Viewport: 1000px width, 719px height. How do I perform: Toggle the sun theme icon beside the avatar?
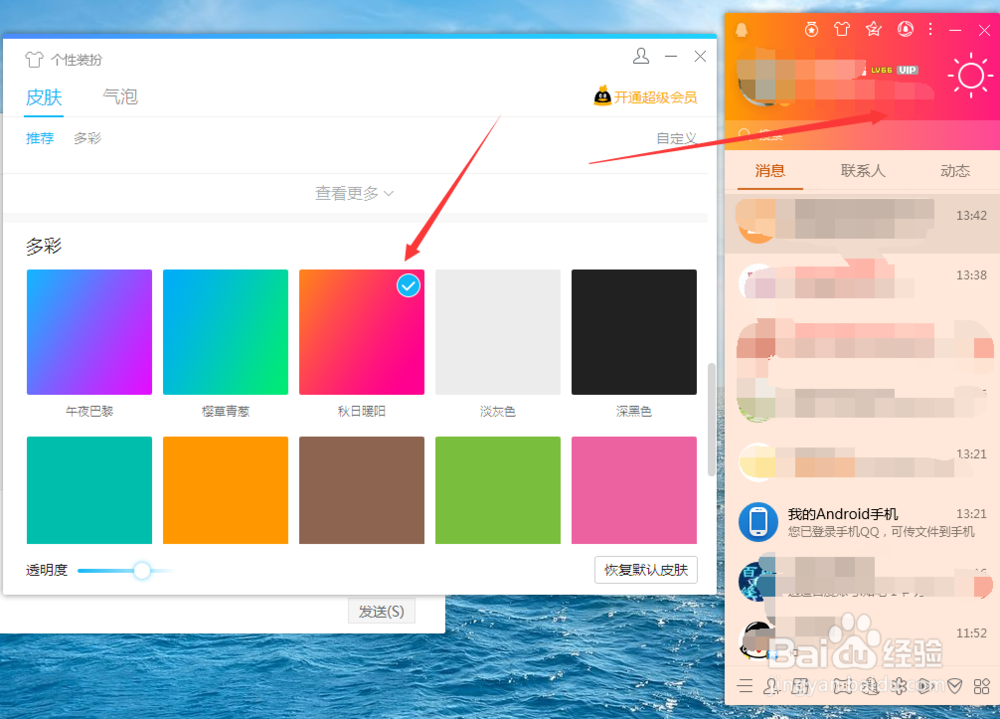970,75
